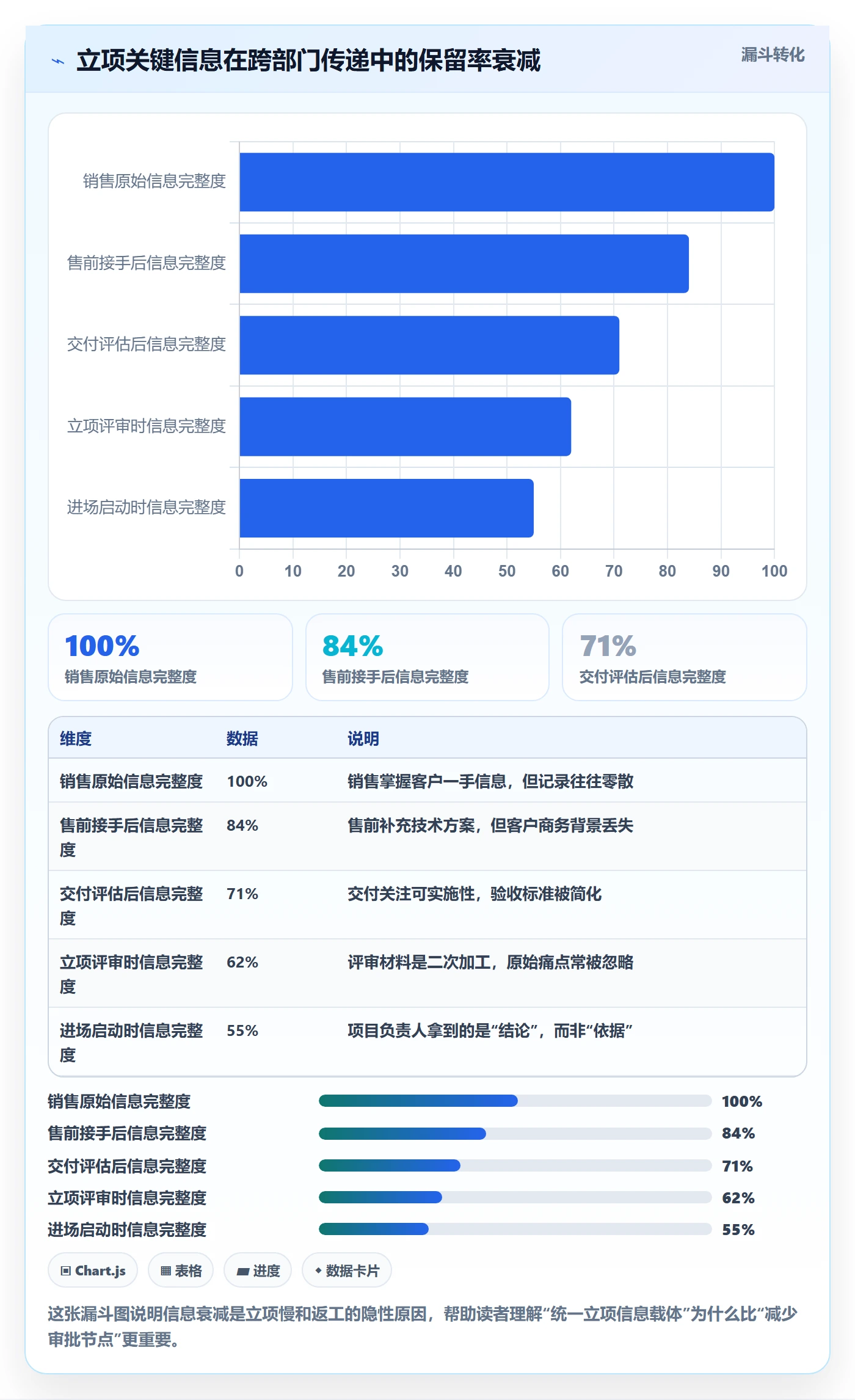Click the 说明 table column header
This screenshot has width=855, height=1400.
click(x=363, y=738)
